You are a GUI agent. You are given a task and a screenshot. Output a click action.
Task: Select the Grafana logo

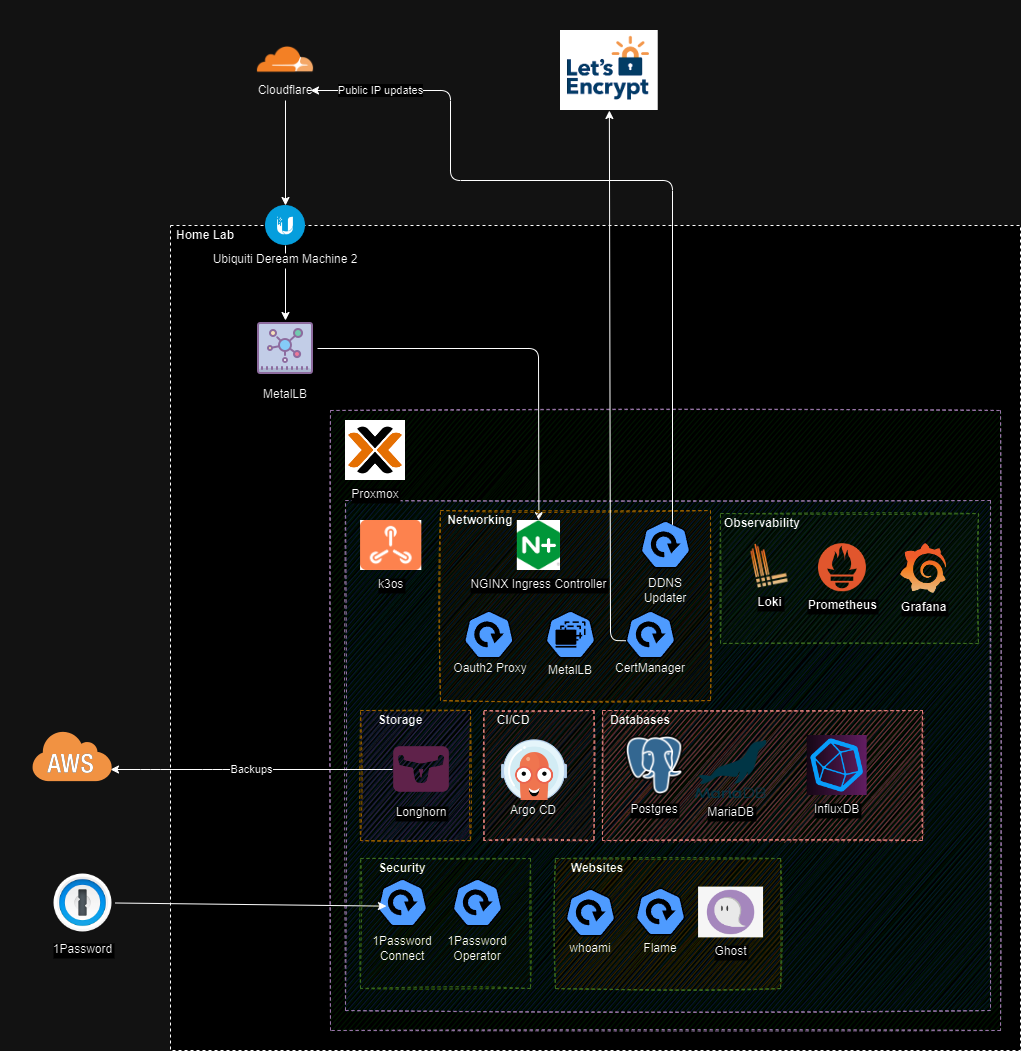(923, 569)
